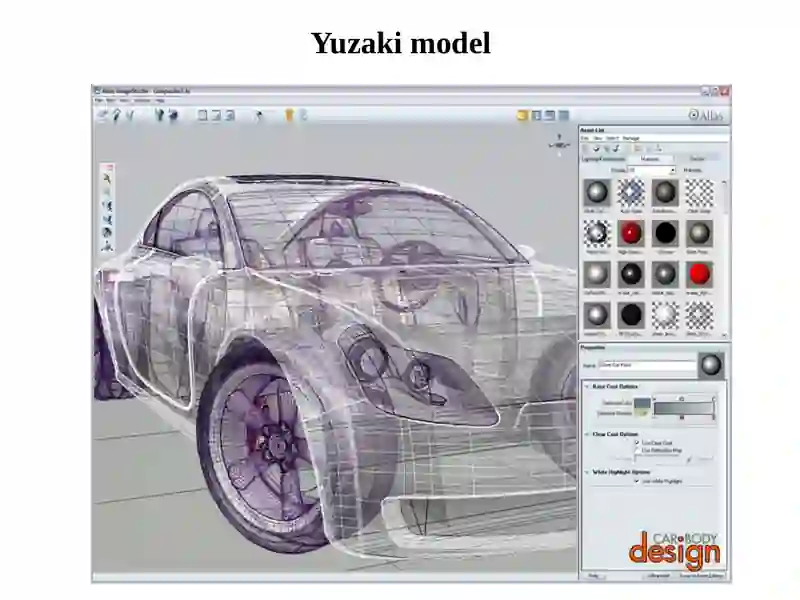This screenshot has width=800, height=600.
Task: Select the clear checkered material ending the top row
Action: pyautogui.click(x=699, y=192)
